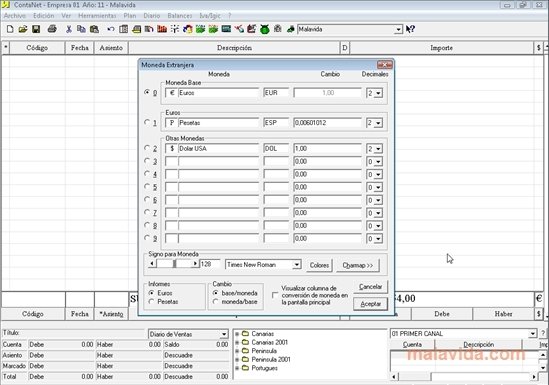Click the Paste clipboard icon
This screenshot has height=385, width=549.
point(94,29)
